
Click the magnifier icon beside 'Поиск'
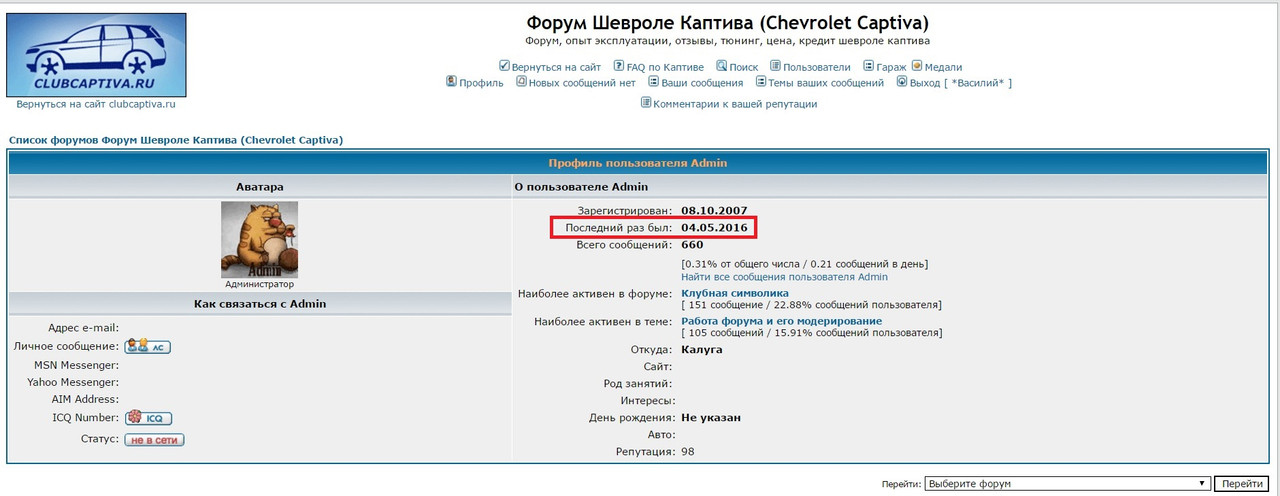722,66
